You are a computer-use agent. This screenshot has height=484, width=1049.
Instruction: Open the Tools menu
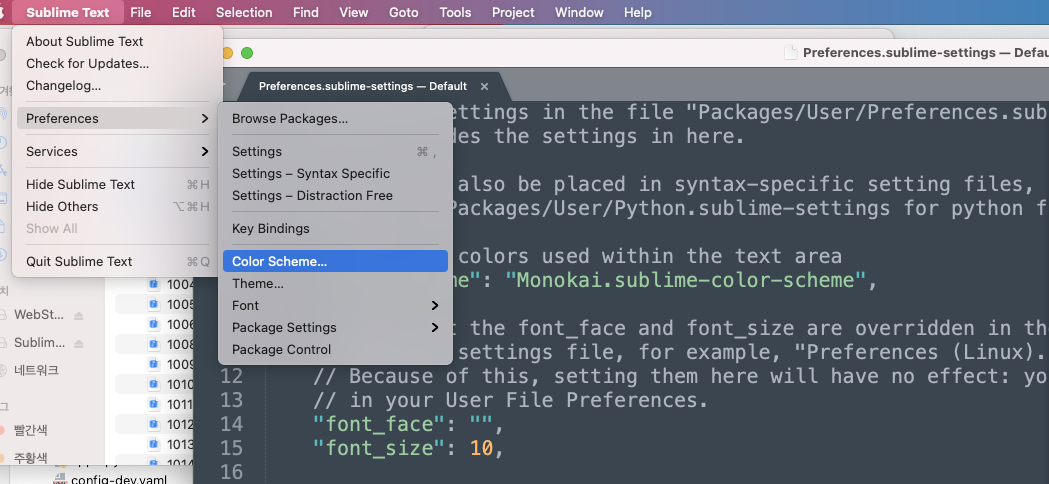coord(455,12)
